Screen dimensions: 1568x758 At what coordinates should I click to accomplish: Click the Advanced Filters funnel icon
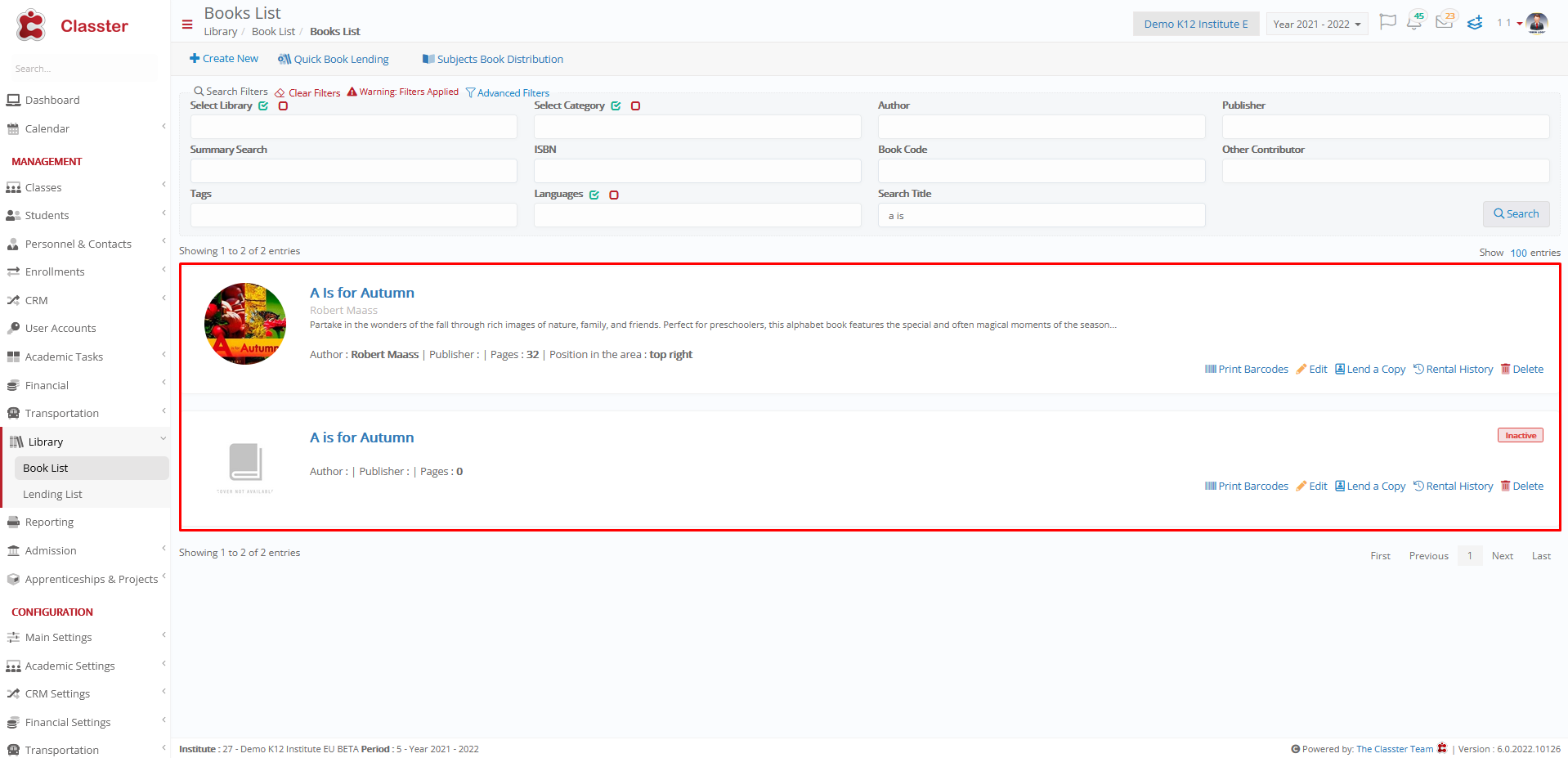click(x=470, y=92)
